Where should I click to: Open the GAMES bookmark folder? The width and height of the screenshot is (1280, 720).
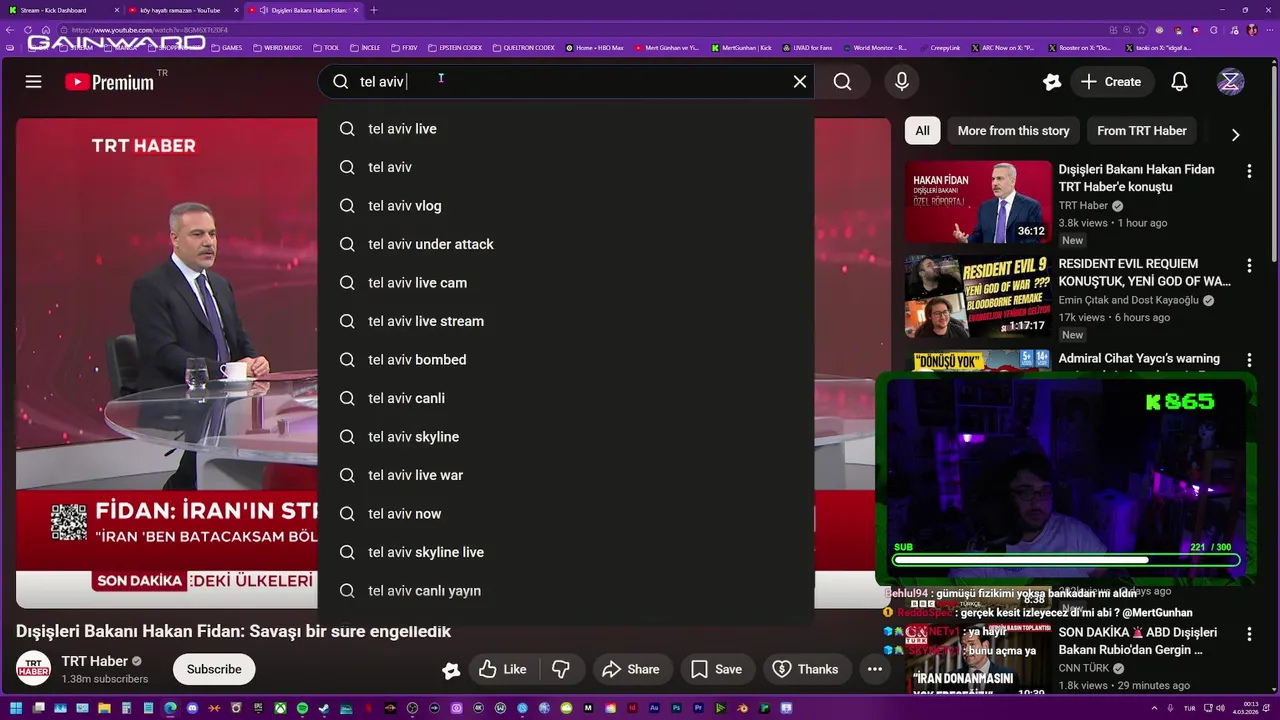pos(226,47)
